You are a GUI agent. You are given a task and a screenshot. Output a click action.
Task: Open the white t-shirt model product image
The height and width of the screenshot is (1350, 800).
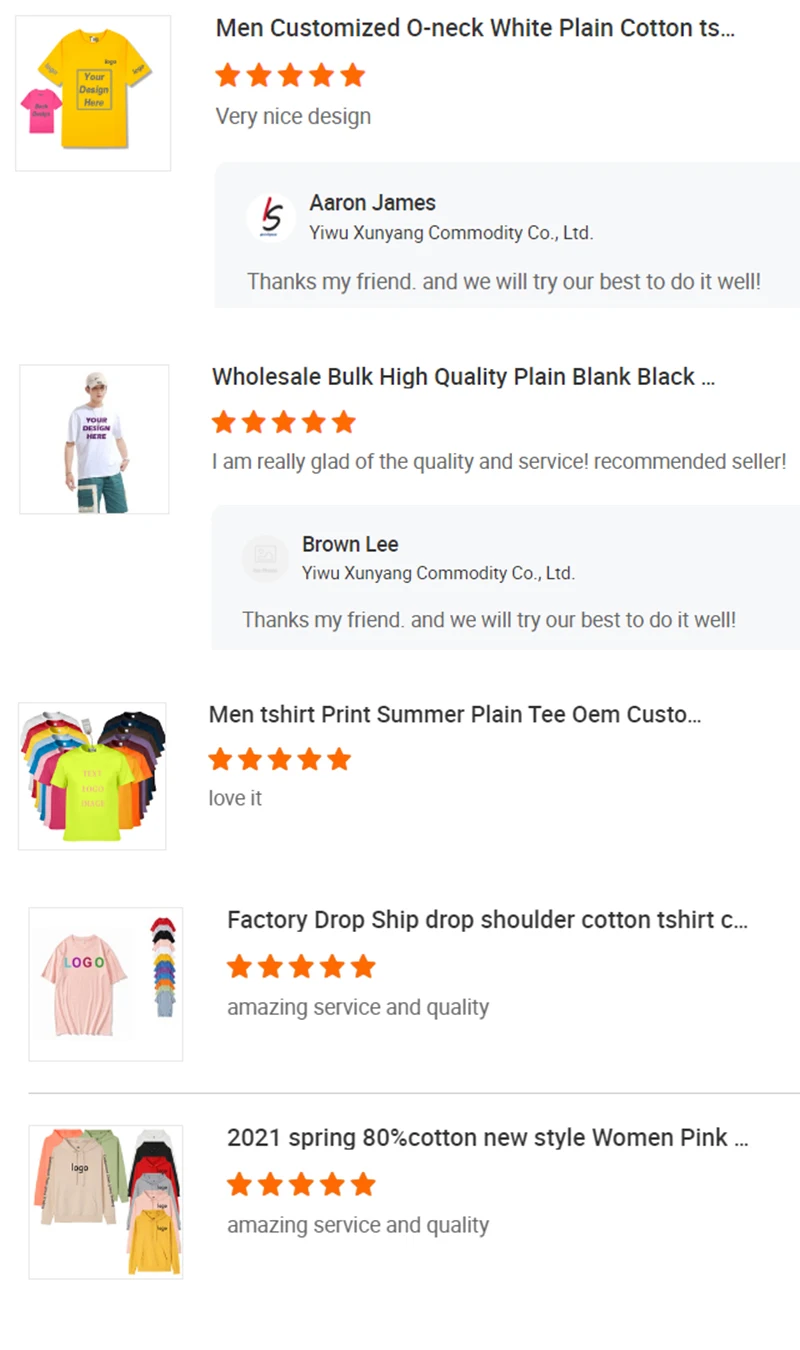(x=94, y=439)
